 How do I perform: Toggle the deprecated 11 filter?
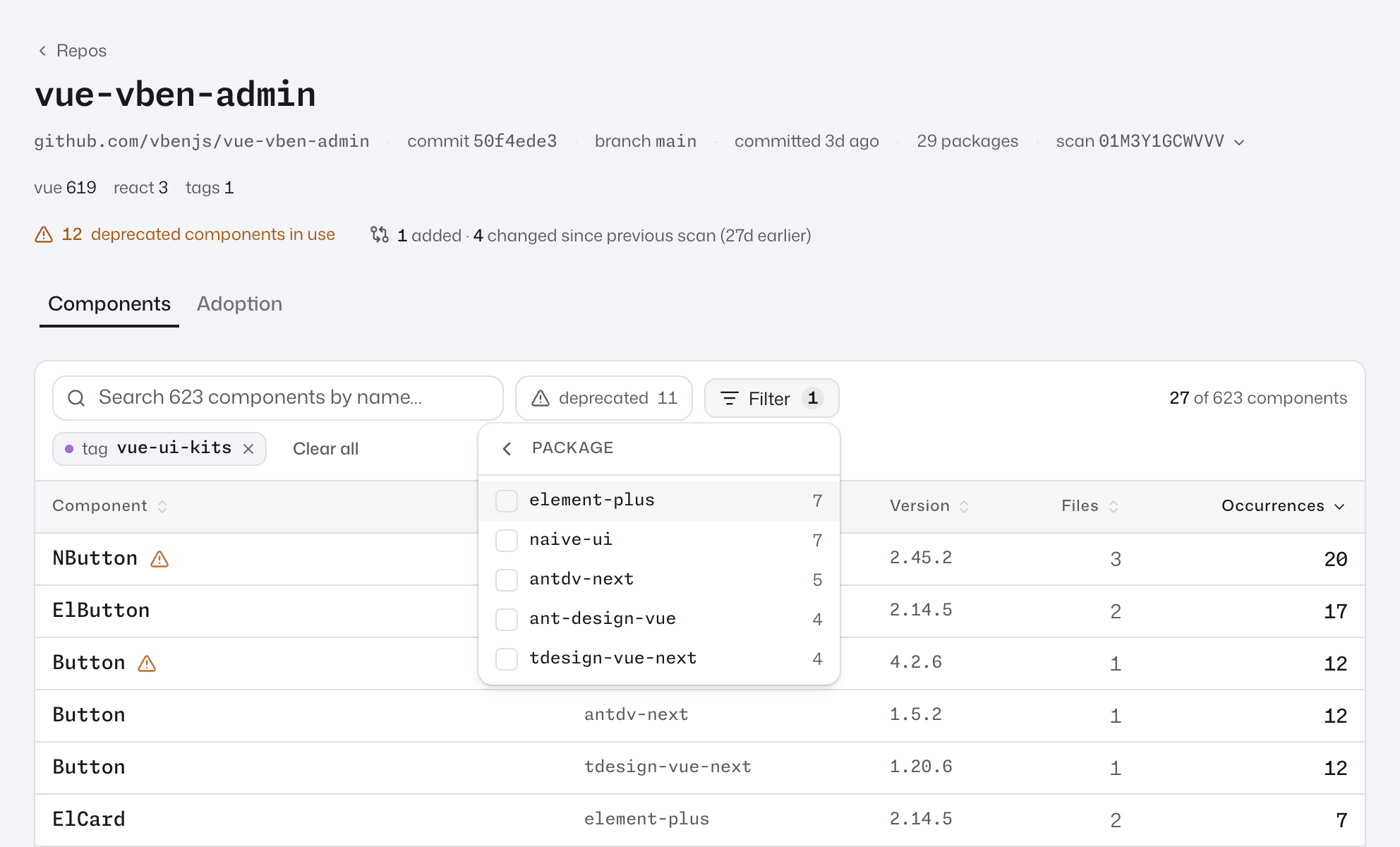(604, 398)
